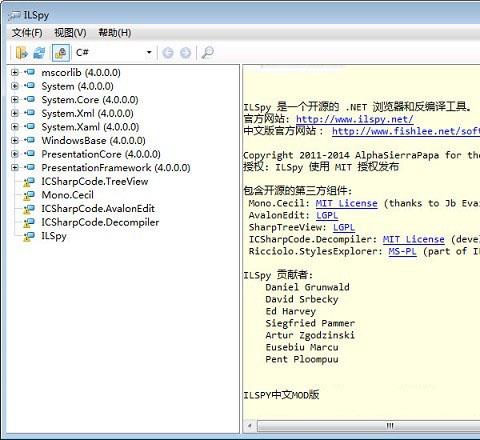The height and width of the screenshot is (440, 480).
Task: Open Mono.Cecil MIT License link
Action: pyautogui.click(x=346, y=203)
